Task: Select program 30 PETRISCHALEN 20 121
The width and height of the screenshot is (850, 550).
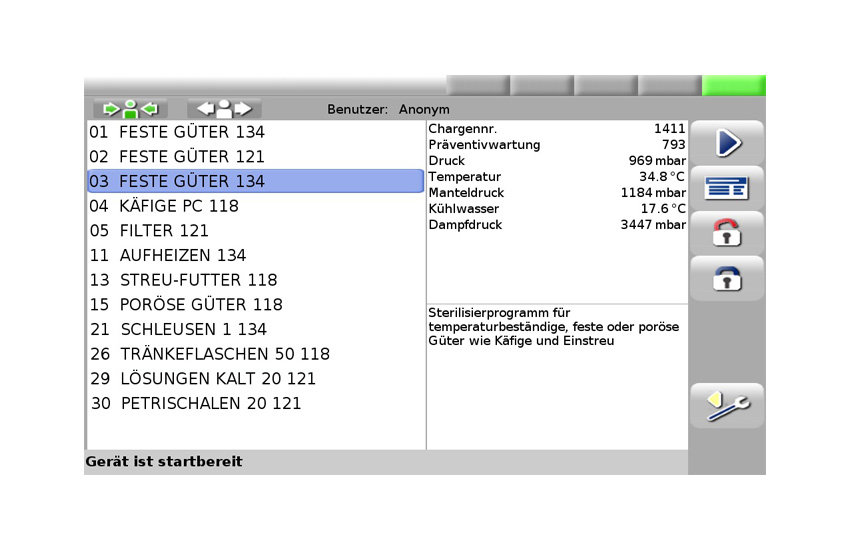Action: [195, 404]
